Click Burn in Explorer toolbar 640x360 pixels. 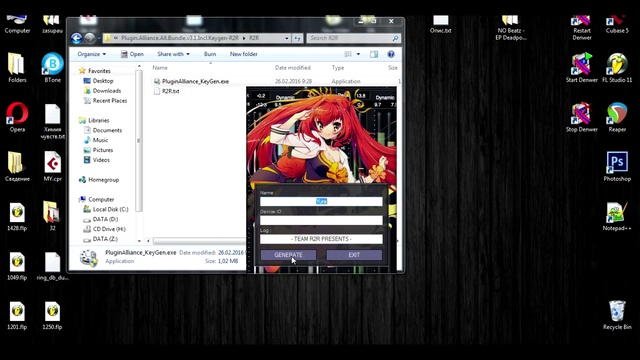[x=210, y=54]
